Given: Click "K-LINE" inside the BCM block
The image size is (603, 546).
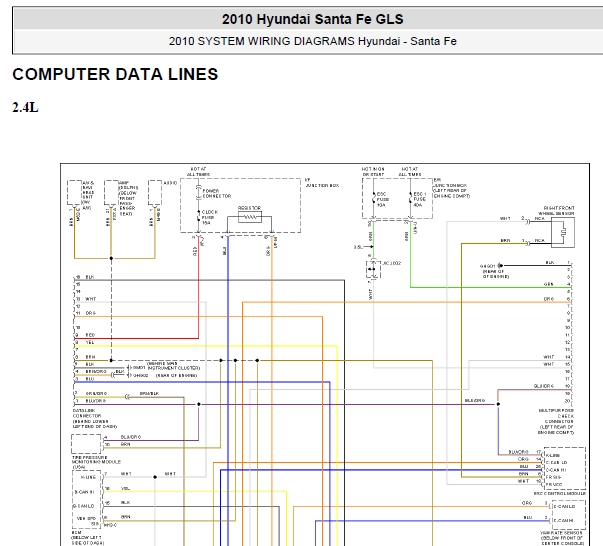Looking at the screenshot, I should [88, 477].
